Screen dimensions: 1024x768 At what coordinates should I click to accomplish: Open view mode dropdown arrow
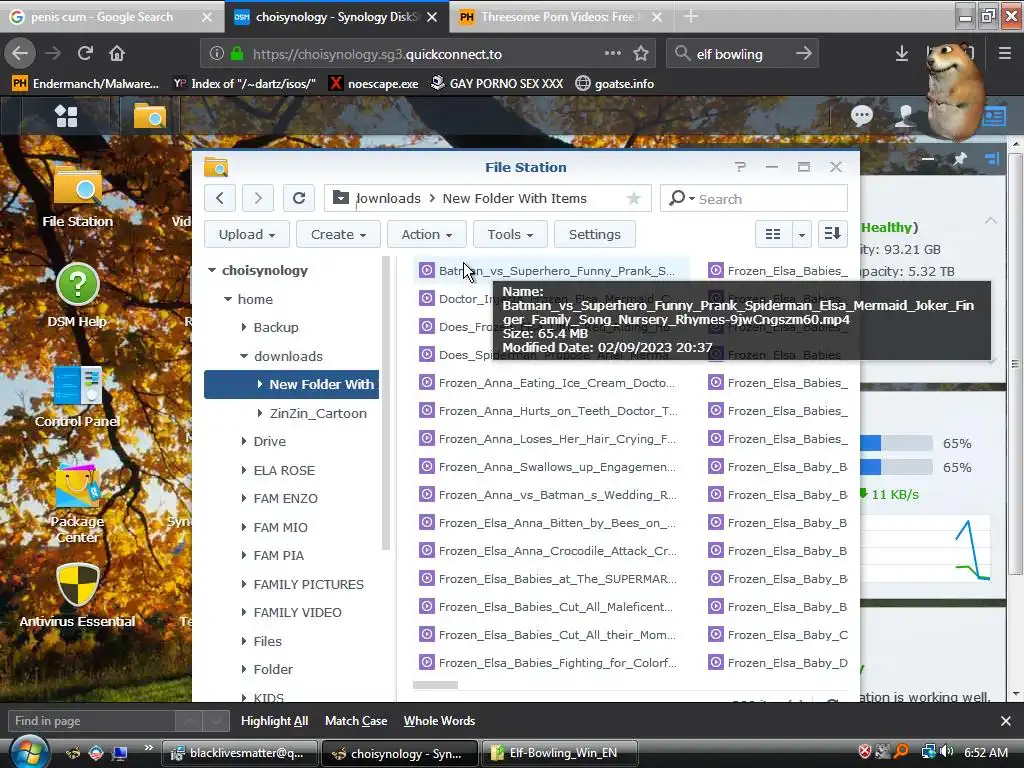801,234
